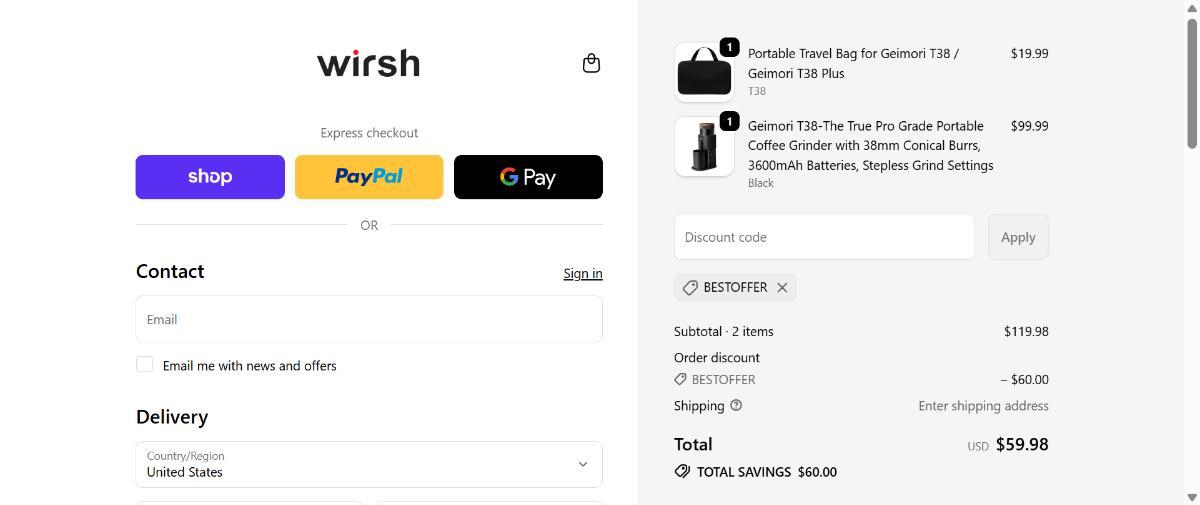Click the wirsh store logo

(x=368, y=63)
